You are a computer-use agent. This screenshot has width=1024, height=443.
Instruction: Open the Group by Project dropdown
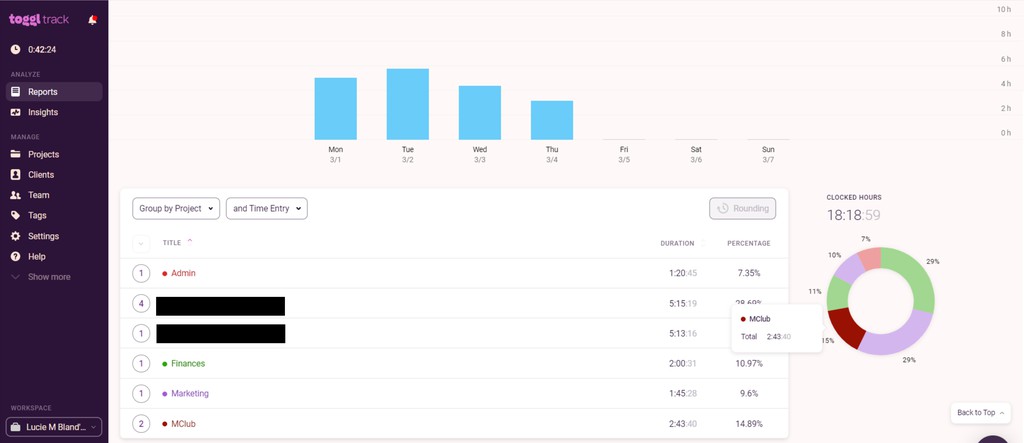point(176,208)
